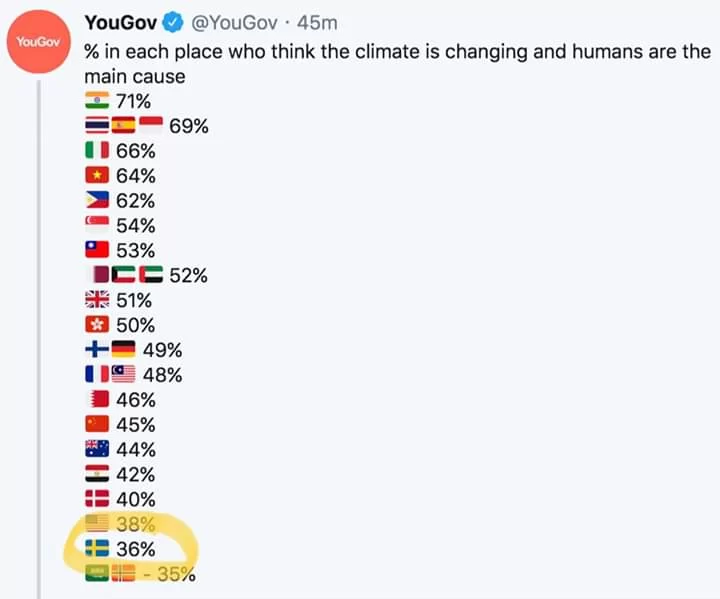This screenshot has width=720, height=599.
Task: Click the Taiwan flag at 53%
Action: (x=98, y=250)
